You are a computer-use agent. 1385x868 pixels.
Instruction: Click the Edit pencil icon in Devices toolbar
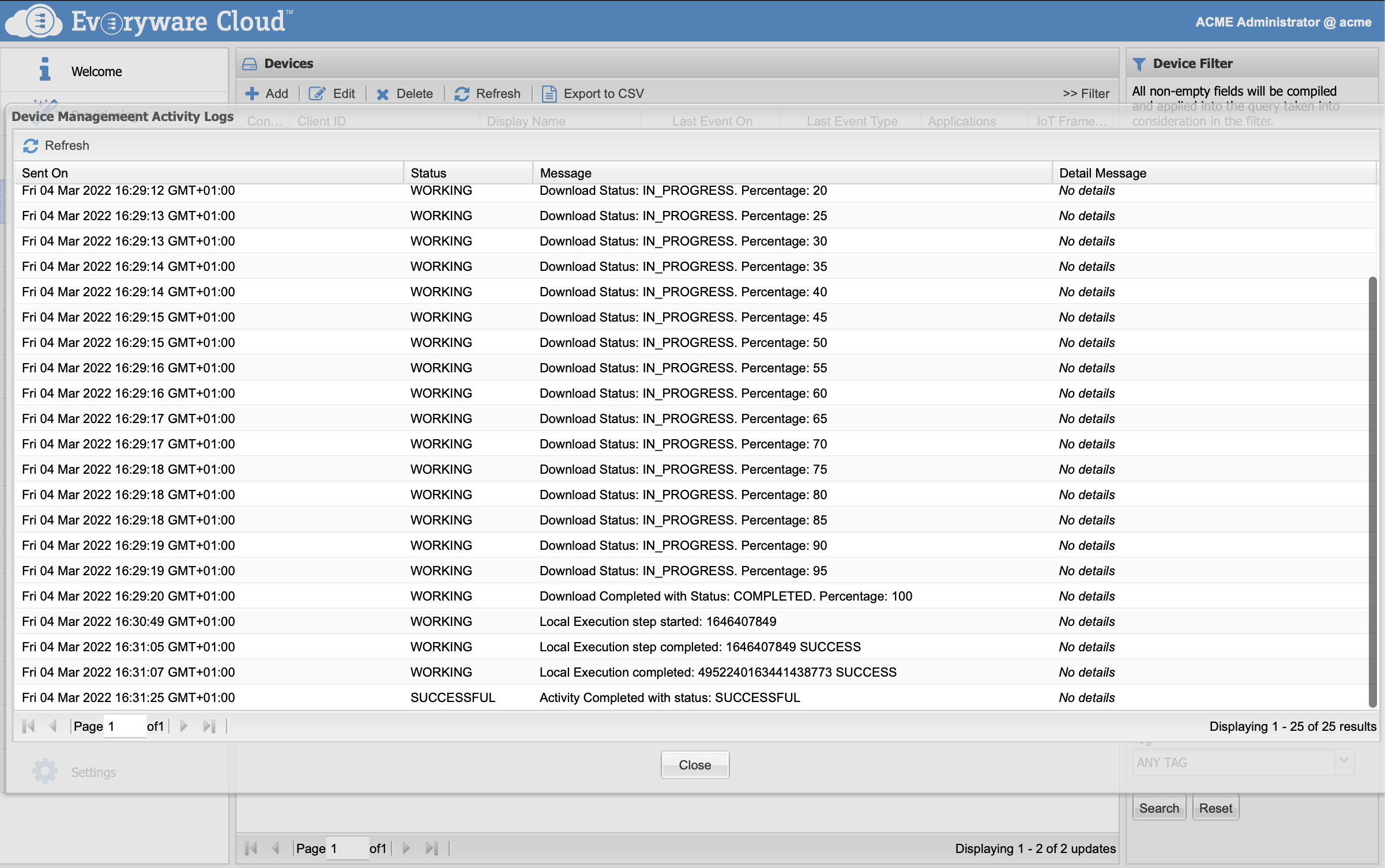click(317, 94)
